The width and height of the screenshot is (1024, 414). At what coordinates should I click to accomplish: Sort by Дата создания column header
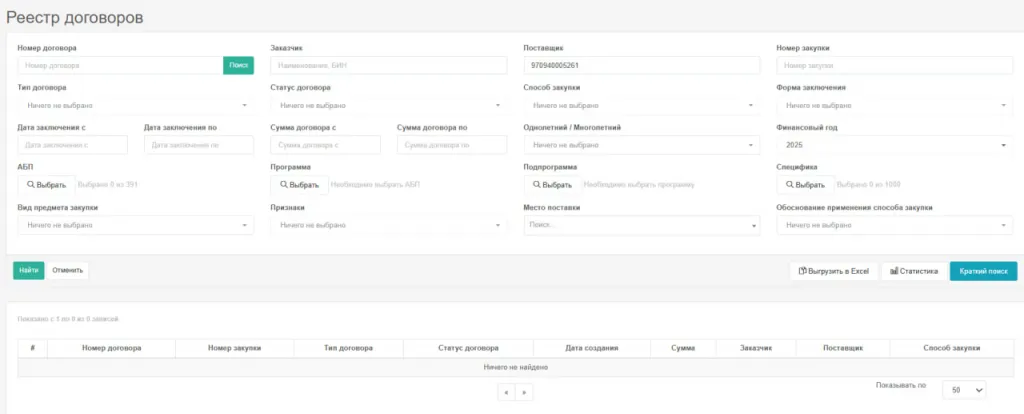tap(591, 348)
